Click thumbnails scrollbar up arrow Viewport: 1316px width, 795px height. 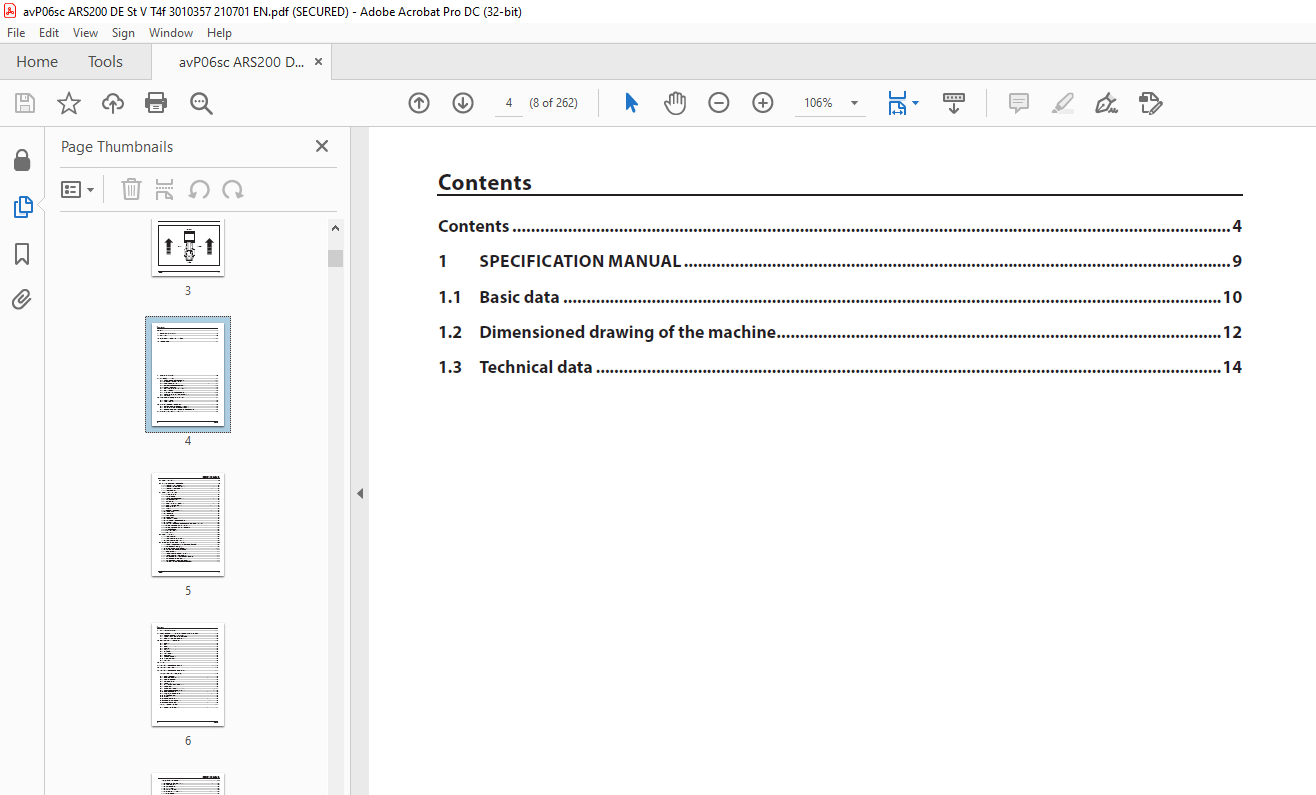point(335,229)
